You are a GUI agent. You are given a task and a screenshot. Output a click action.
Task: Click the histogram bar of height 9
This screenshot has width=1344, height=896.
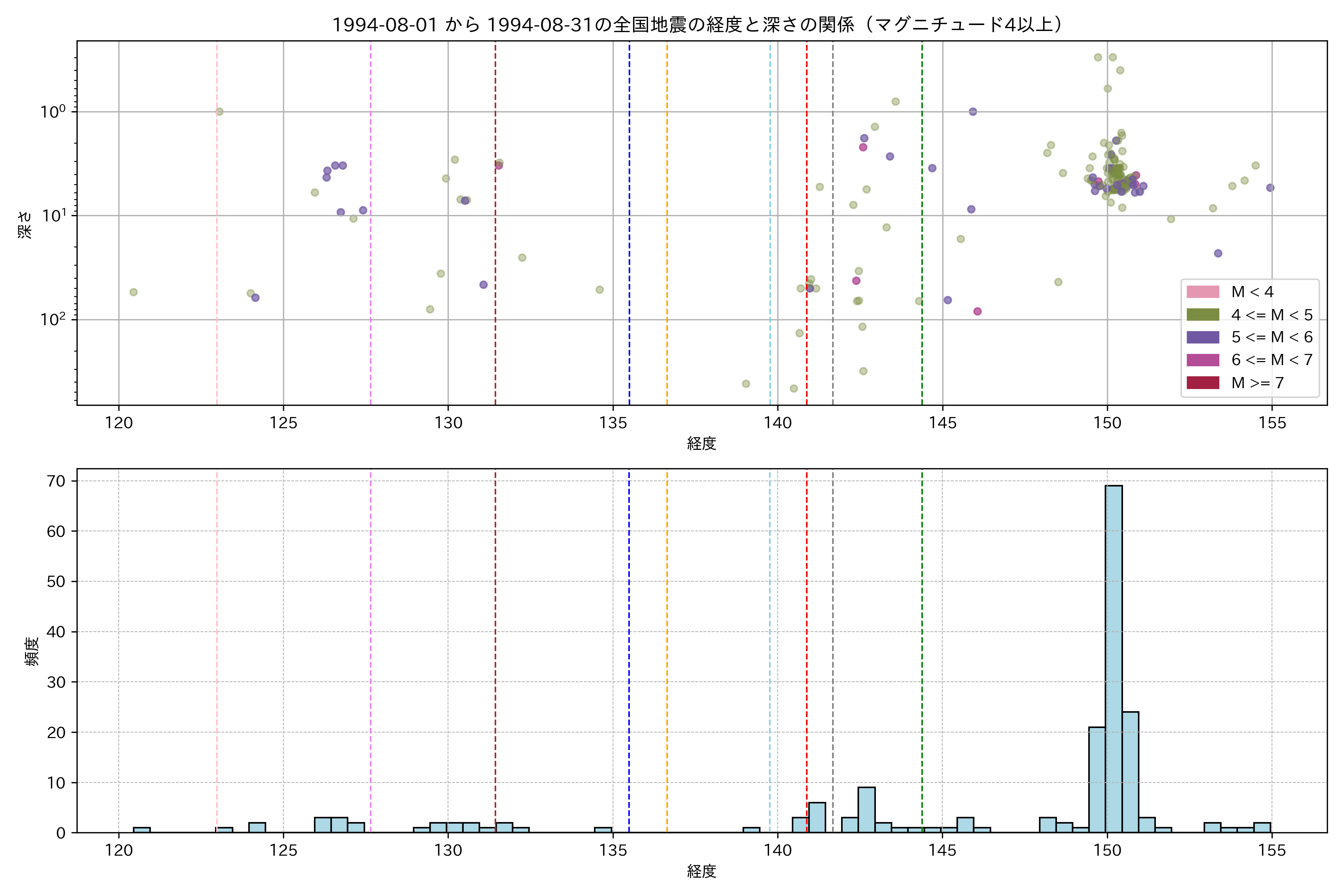(x=866, y=810)
